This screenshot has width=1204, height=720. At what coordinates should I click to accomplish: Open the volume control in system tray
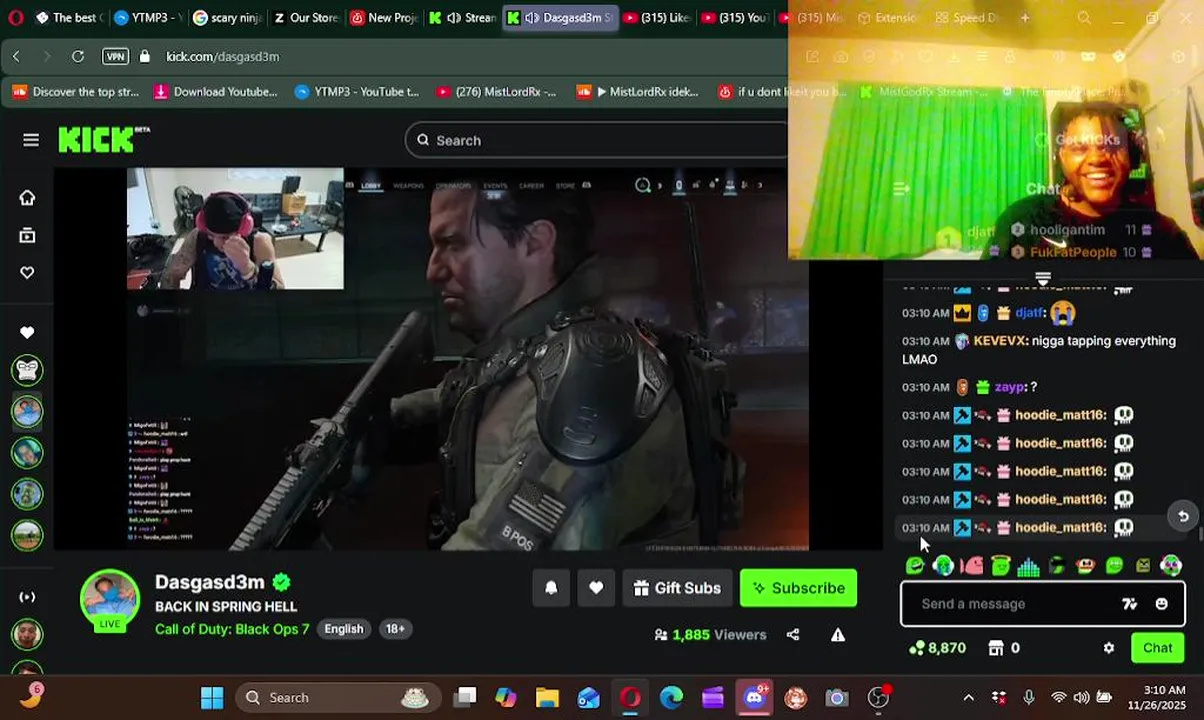(x=1081, y=697)
